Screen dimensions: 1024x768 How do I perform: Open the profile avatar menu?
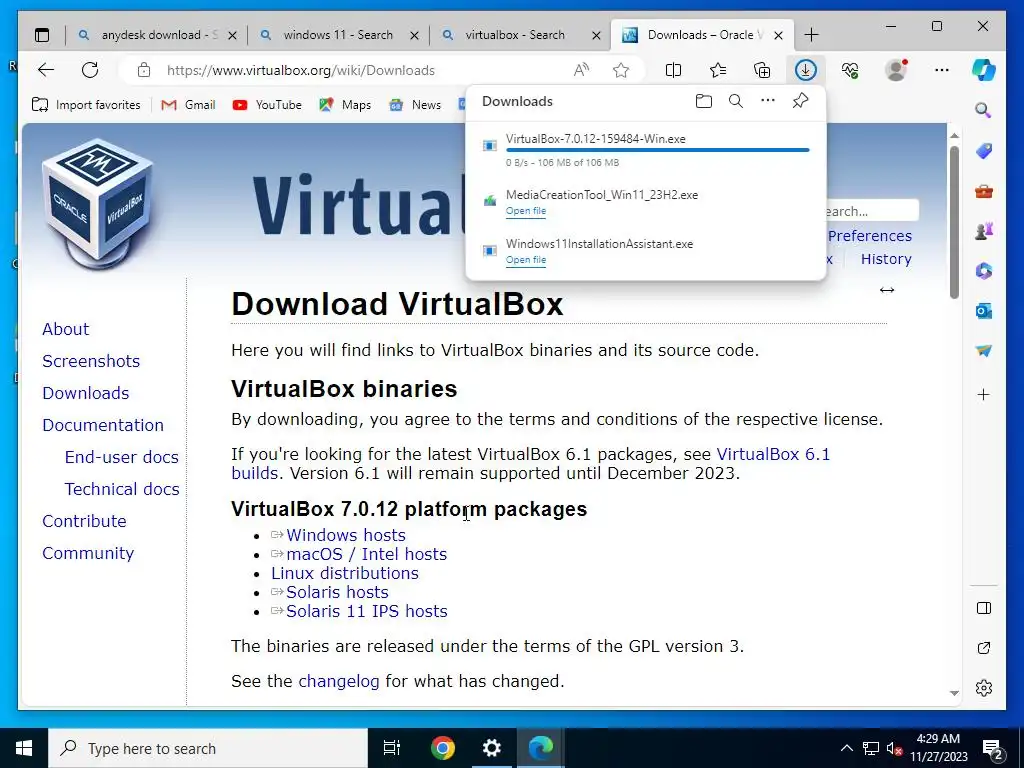896,70
